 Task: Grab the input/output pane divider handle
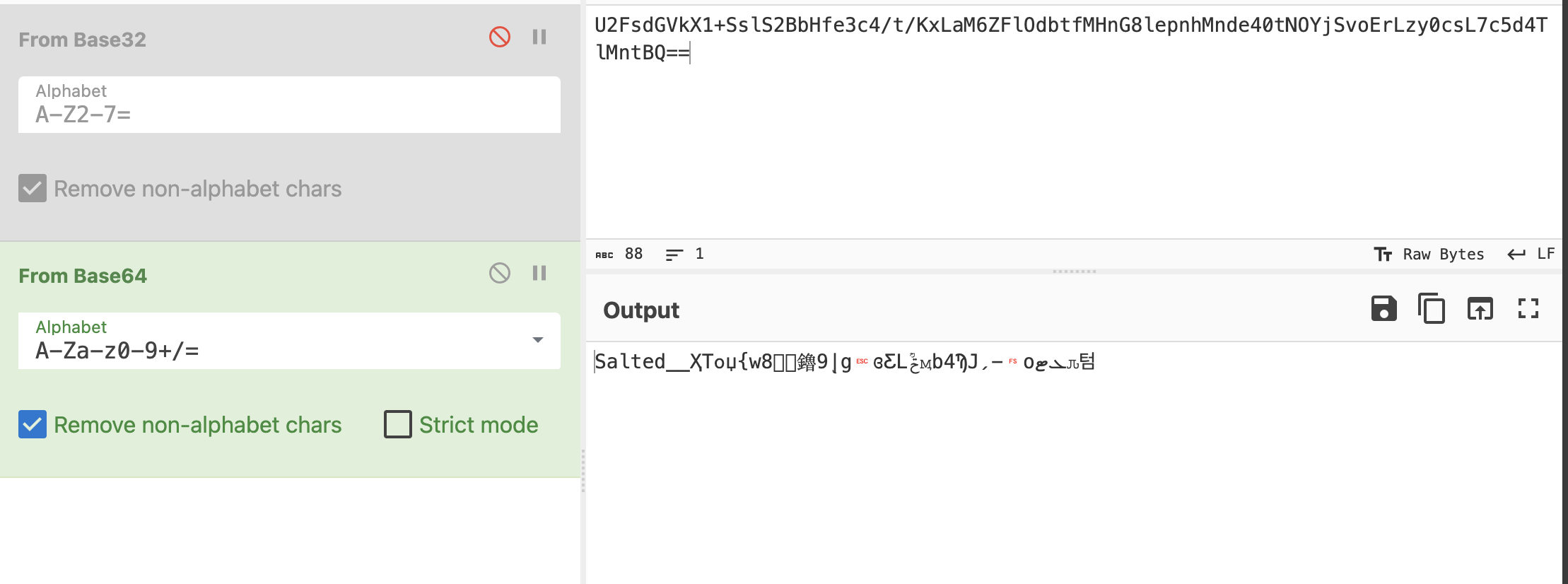click(1074, 271)
